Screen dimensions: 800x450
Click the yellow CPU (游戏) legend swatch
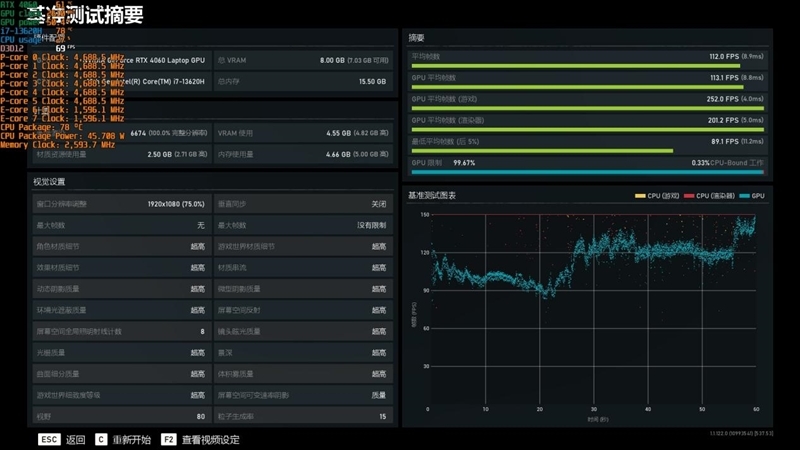(640, 196)
